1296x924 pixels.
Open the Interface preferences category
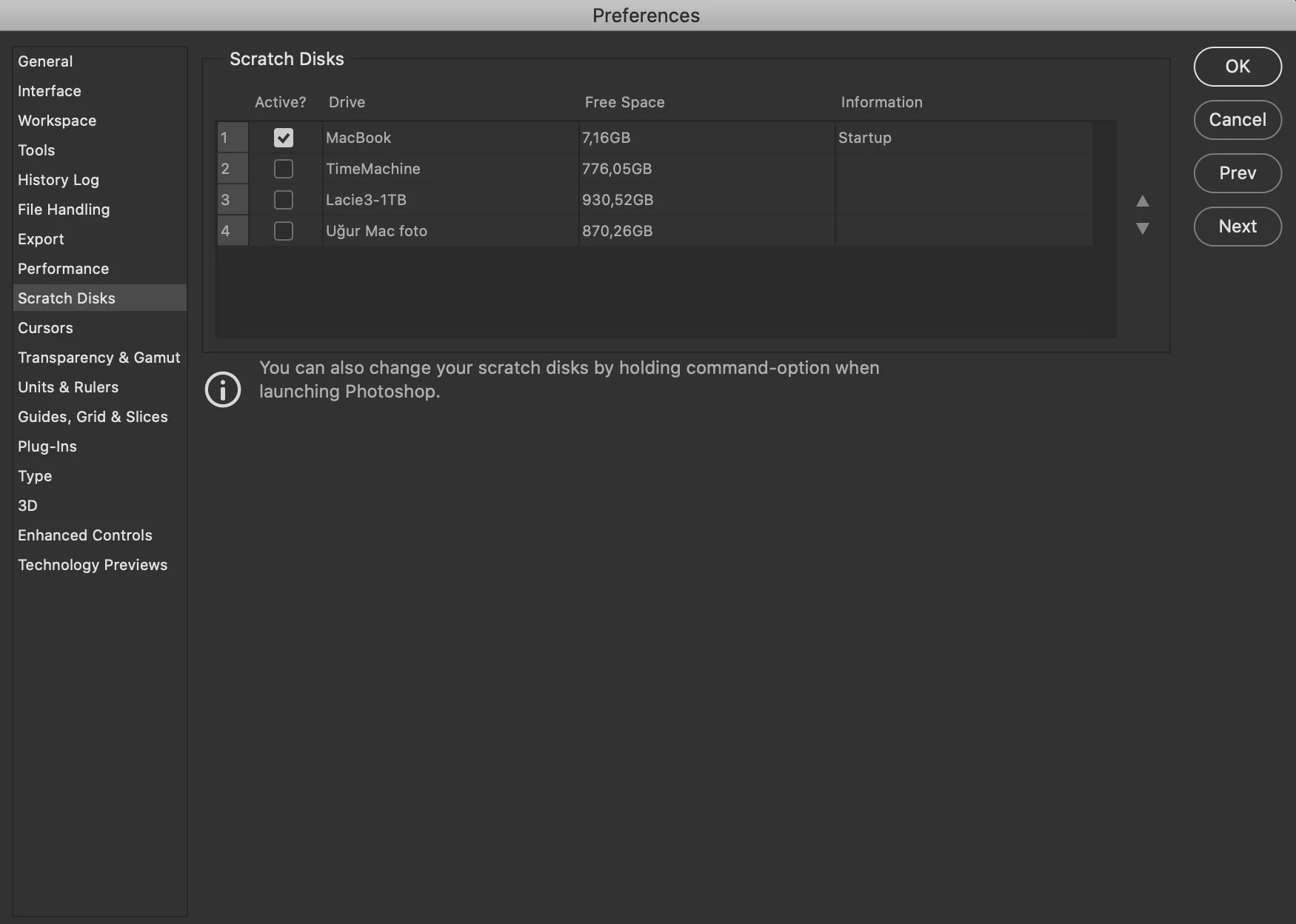tap(50, 91)
